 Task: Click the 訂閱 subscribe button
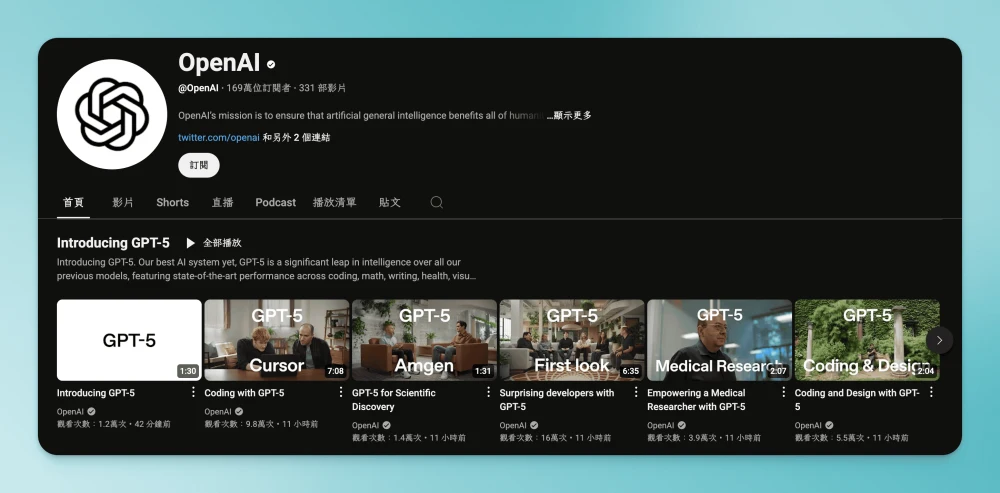coord(199,165)
